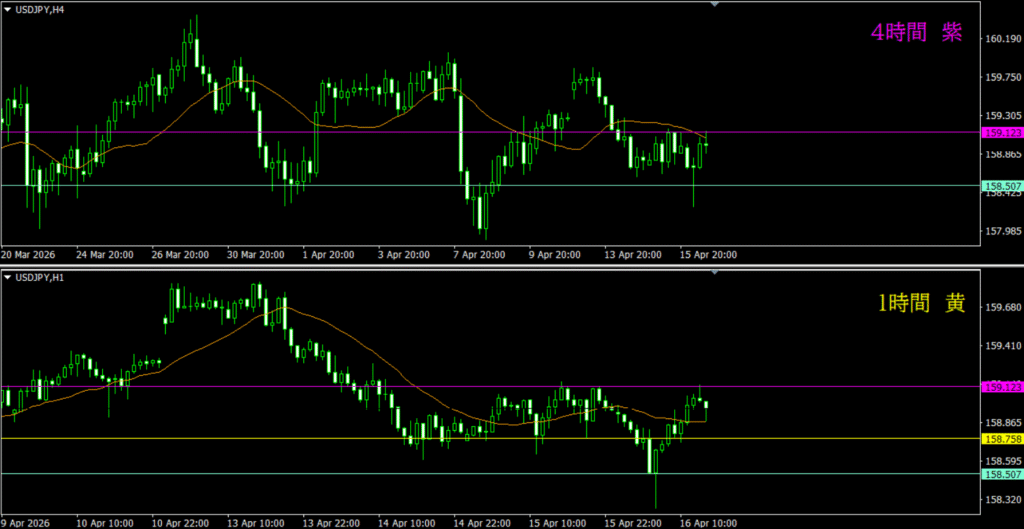Click the triangle icon beside USDJPY,H4 title
Screen dimensions: 1024x529
click(7, 9)
